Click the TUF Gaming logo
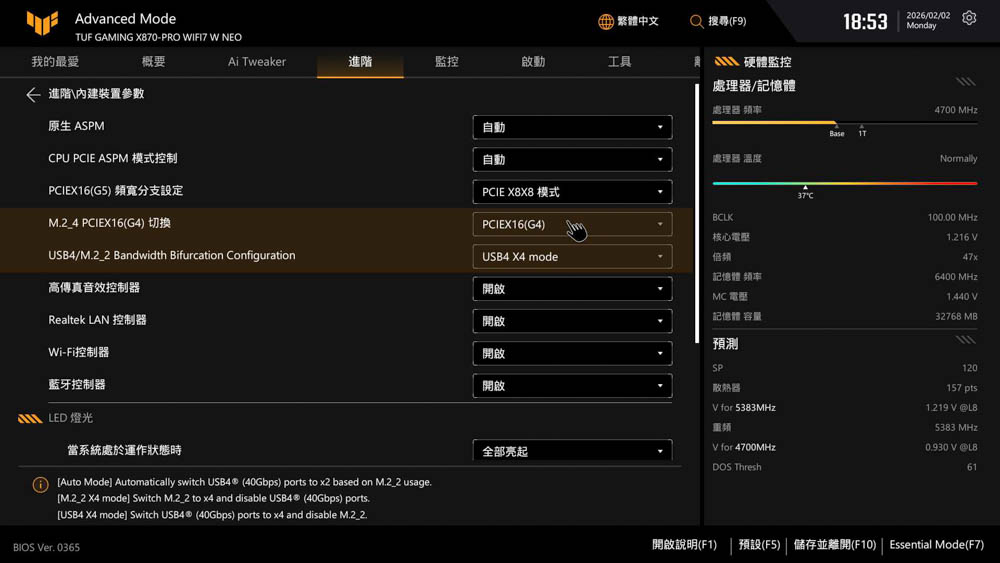 pyautogui.click(x=43, y=24)
